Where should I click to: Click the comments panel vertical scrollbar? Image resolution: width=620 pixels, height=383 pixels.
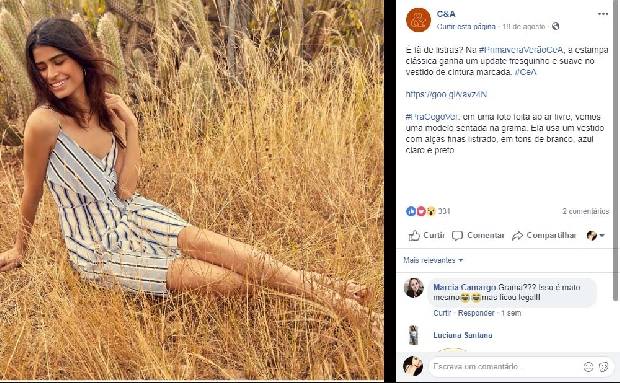point(616,150)
